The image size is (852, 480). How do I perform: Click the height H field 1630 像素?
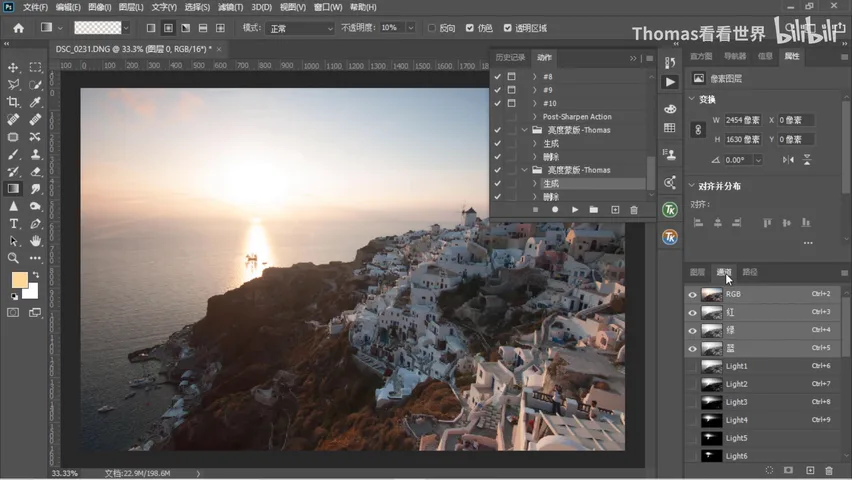(x=743, y=140)
